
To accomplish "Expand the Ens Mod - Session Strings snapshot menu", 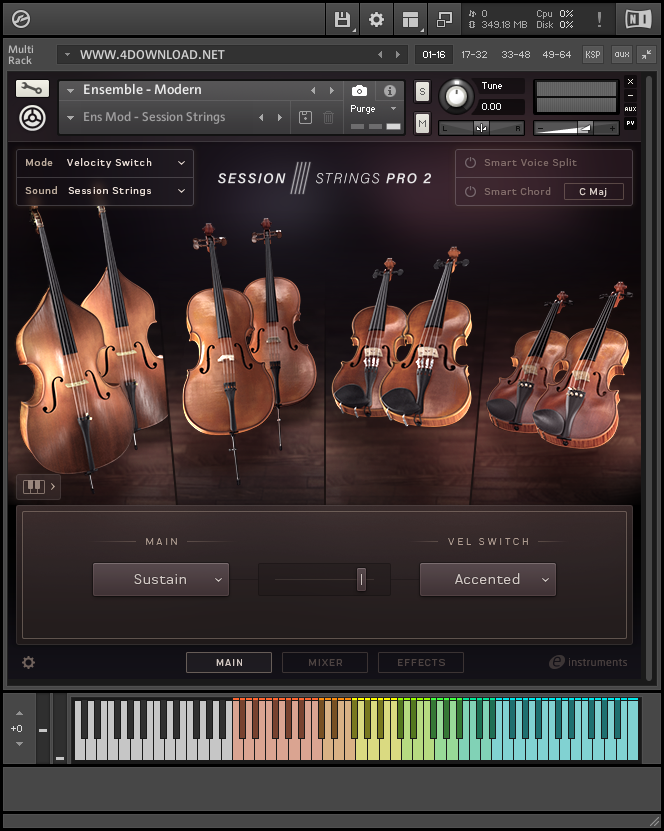I will point(70,118).
